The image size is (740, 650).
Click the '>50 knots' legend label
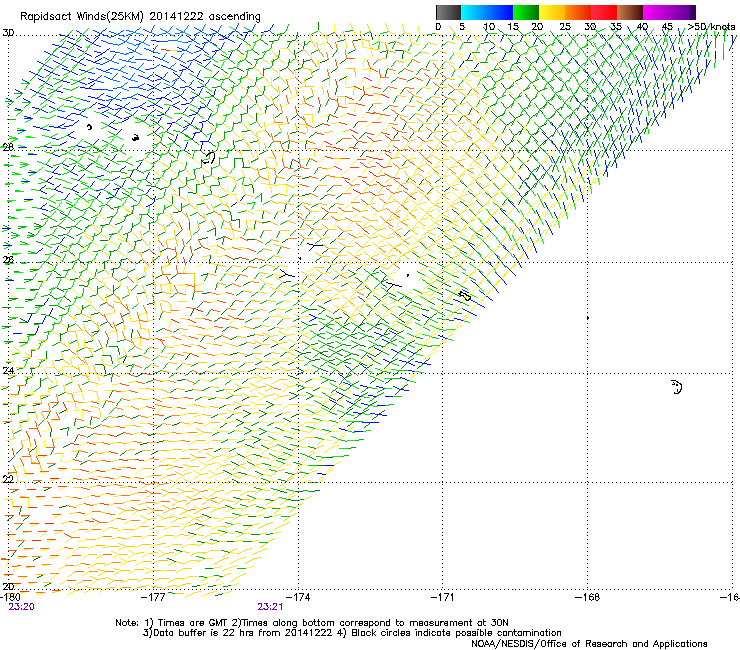[711, 26]
